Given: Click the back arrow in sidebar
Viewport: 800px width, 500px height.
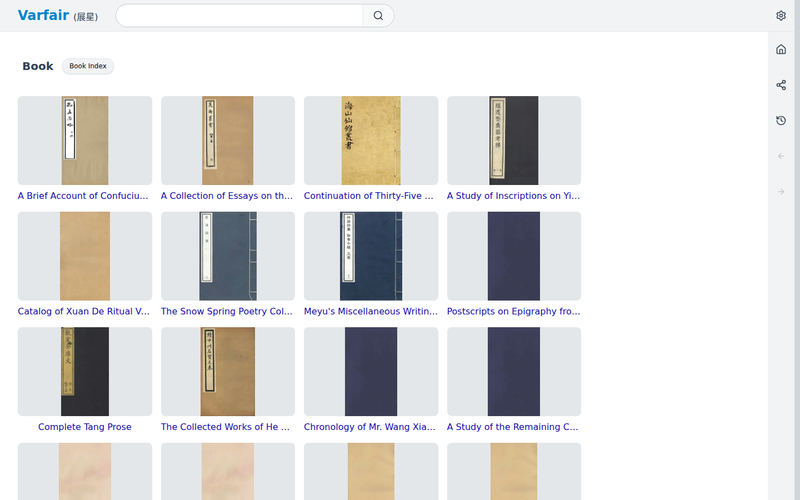Looking at the screenshot, I should pos(781,156).
